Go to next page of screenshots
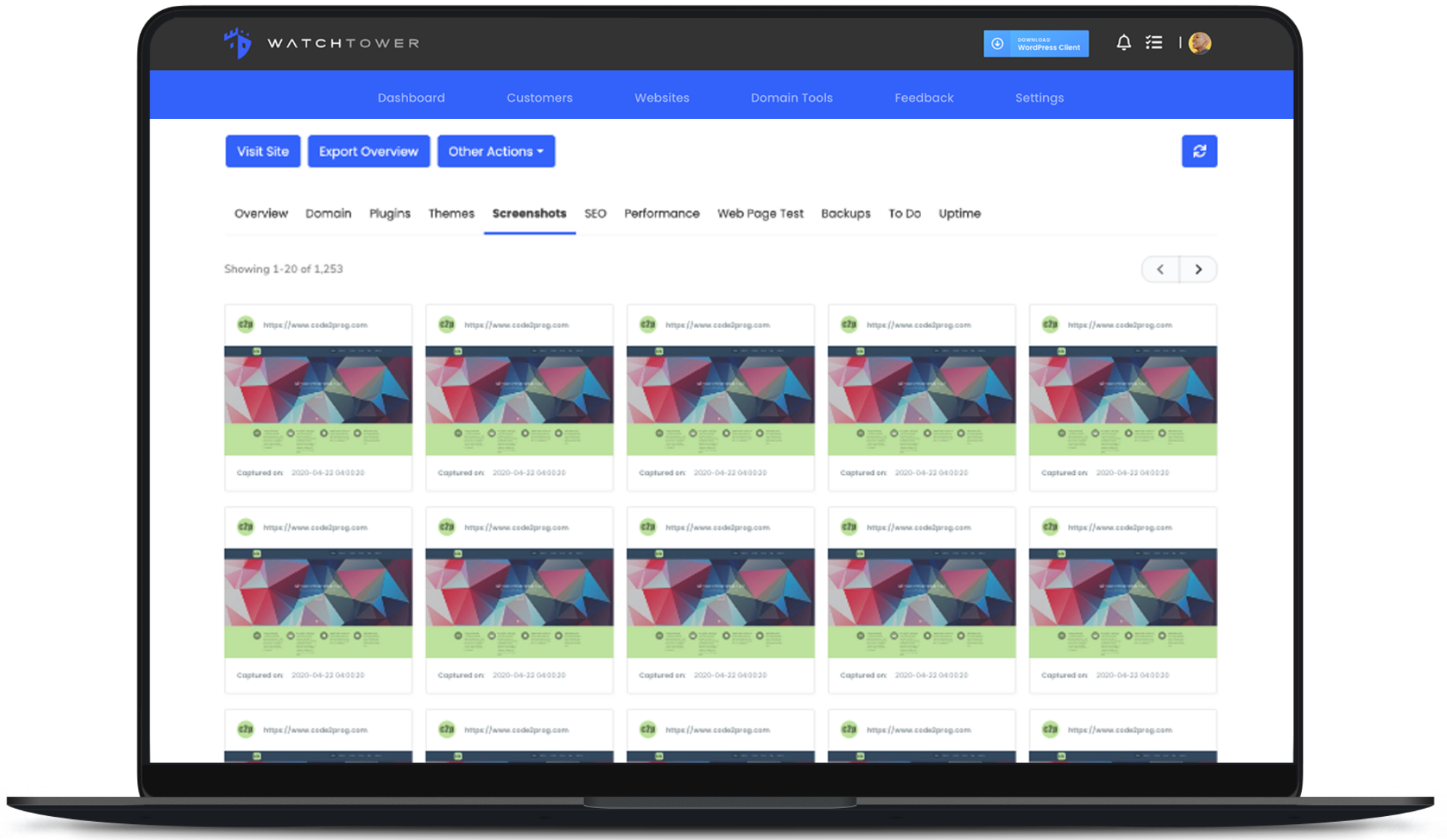1447x840 pixels. coord(1198,269)
